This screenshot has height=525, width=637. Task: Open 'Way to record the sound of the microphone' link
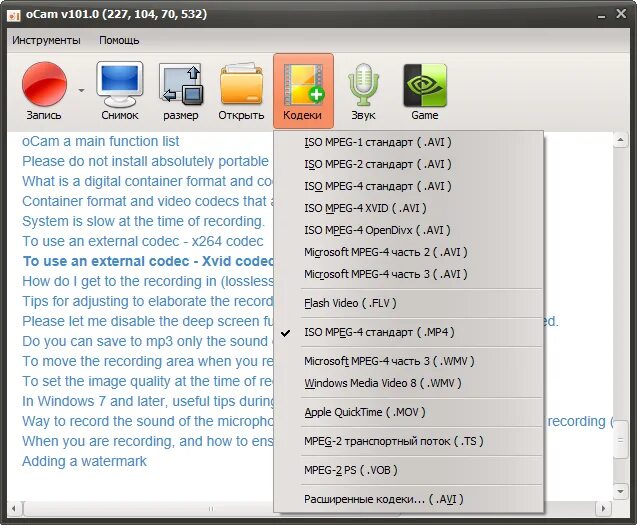click(147, 421)
